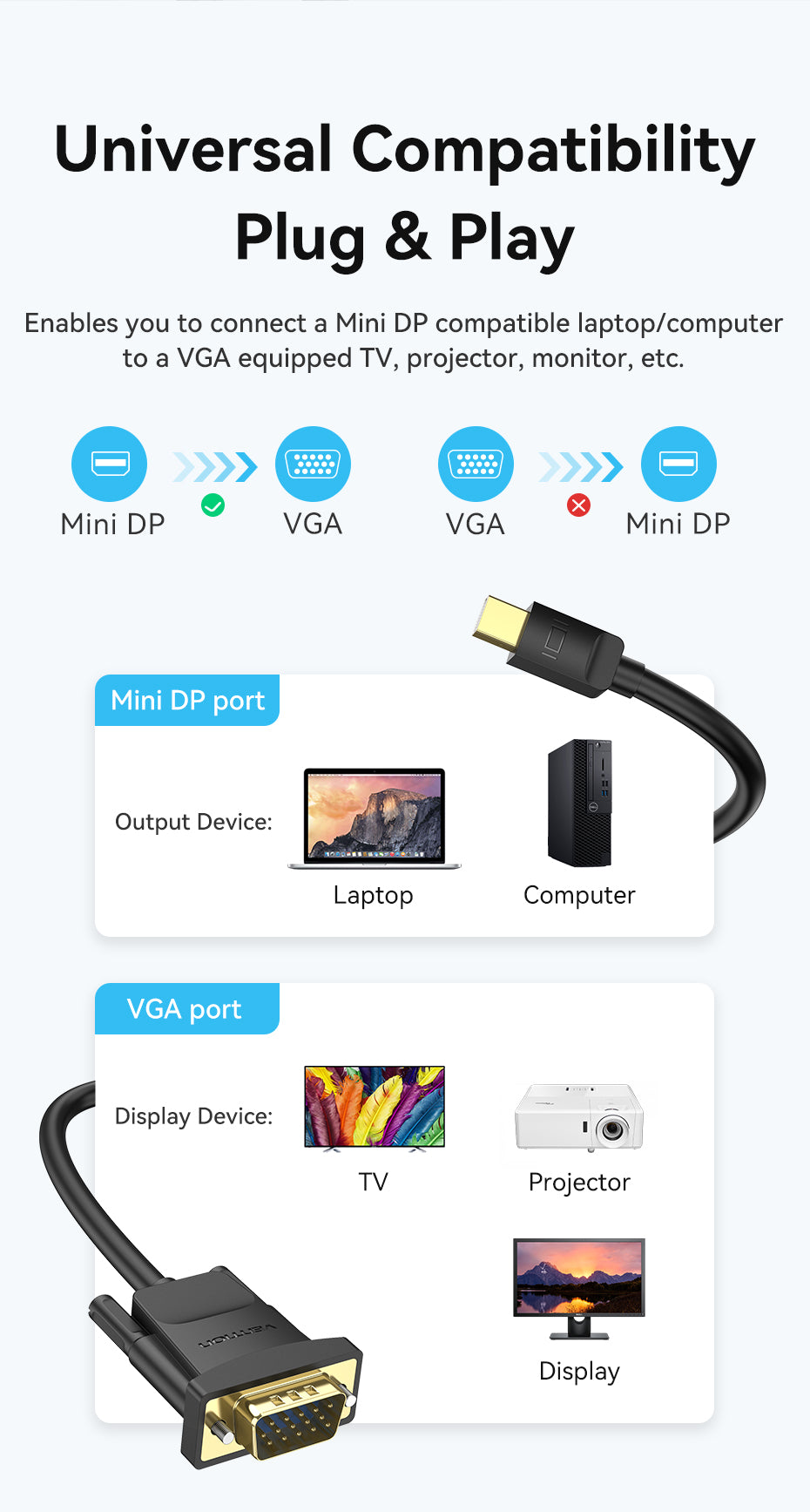
Task: Click the Mini DP icon after red cross
Action: [x=678, y=464]
